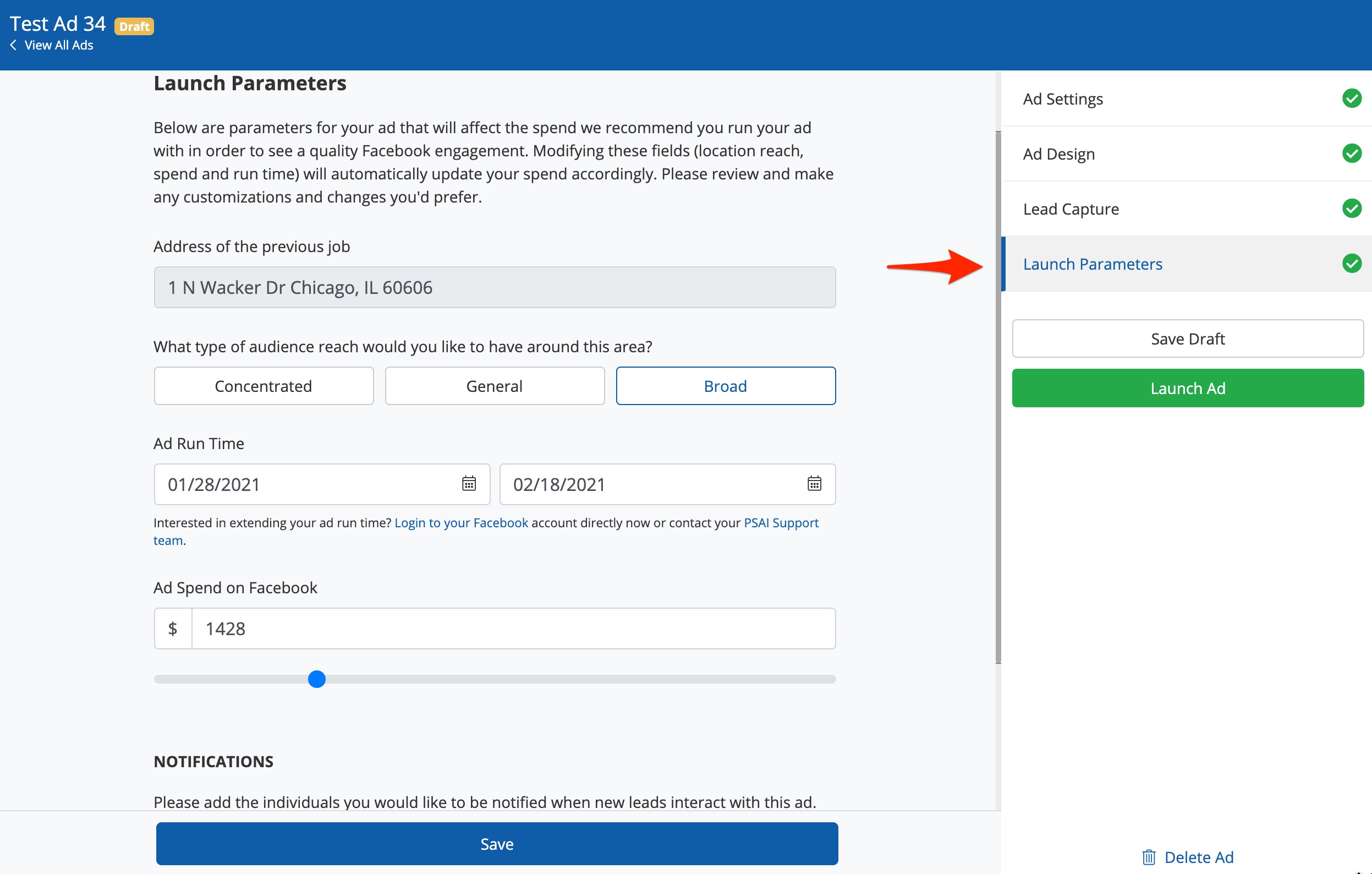The image size is (1372, 874).
Task: Select the Broad audience reach option
Action: (x=725, y=385)
